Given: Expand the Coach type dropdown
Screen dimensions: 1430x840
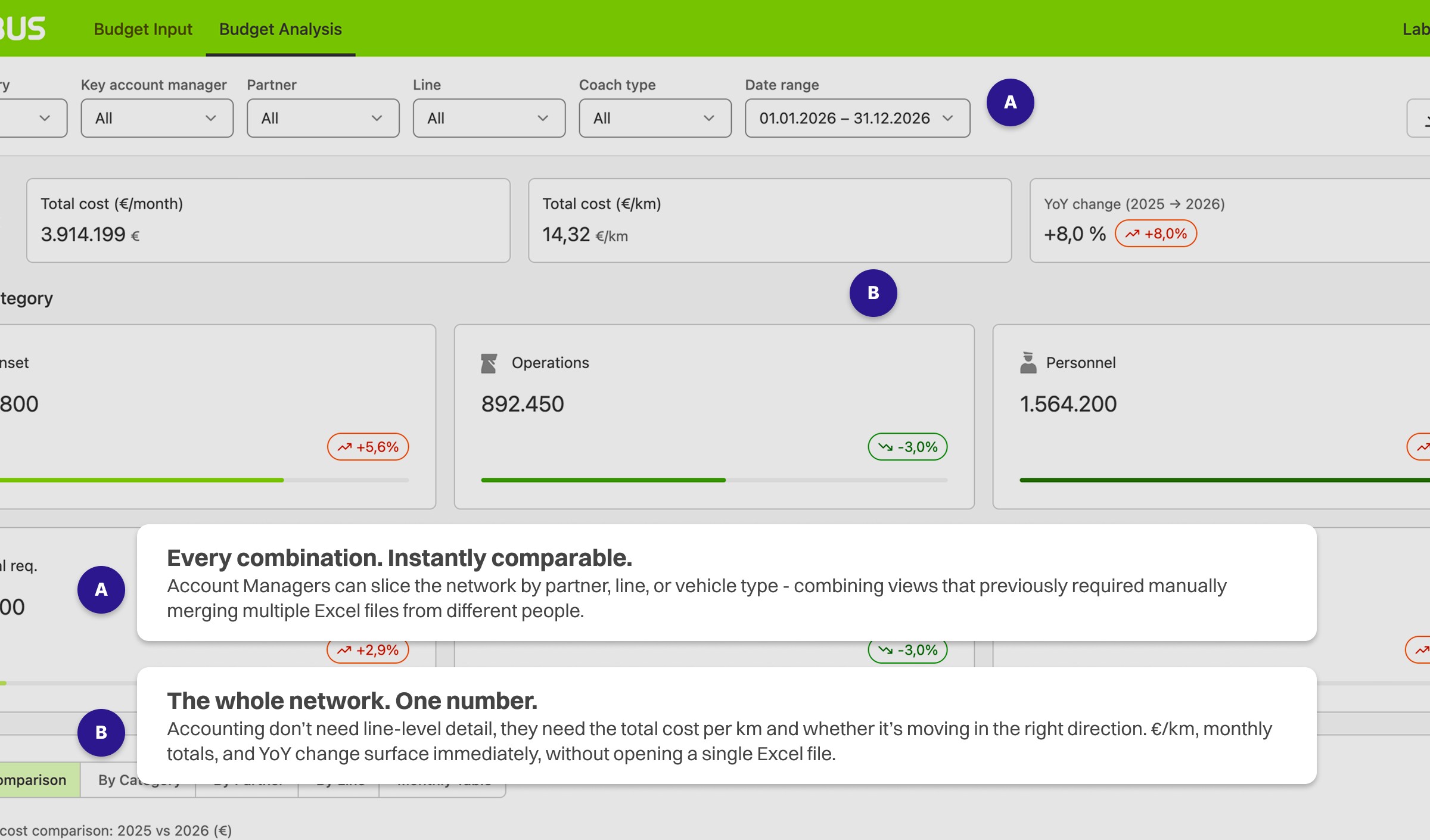Looking at the screenshot, I should [655, 118].
